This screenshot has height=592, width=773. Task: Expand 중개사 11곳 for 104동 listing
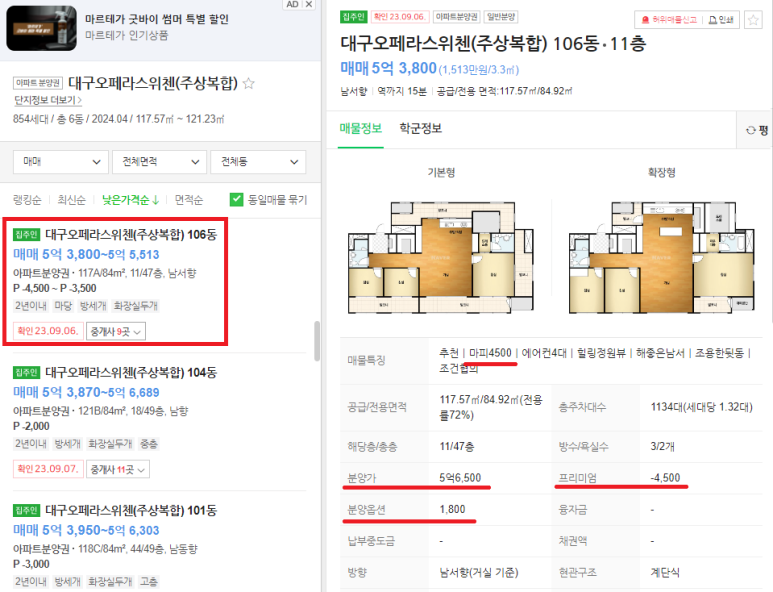click(118, 469)
